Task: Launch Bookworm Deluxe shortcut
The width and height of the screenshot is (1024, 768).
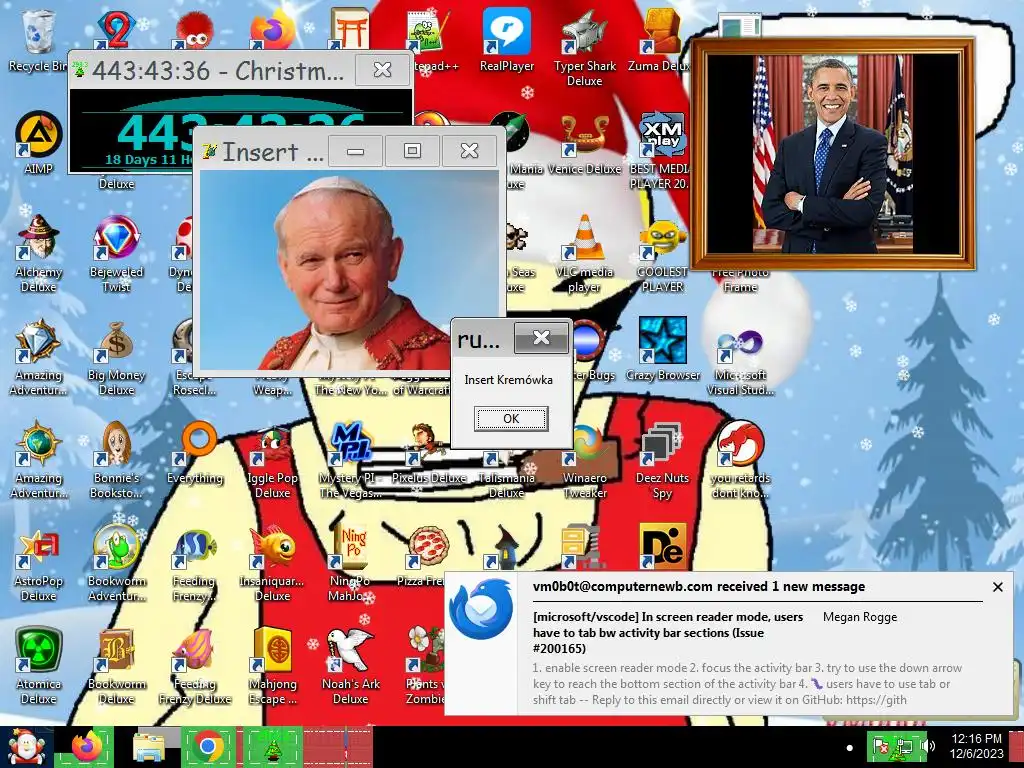Action: 116,666
